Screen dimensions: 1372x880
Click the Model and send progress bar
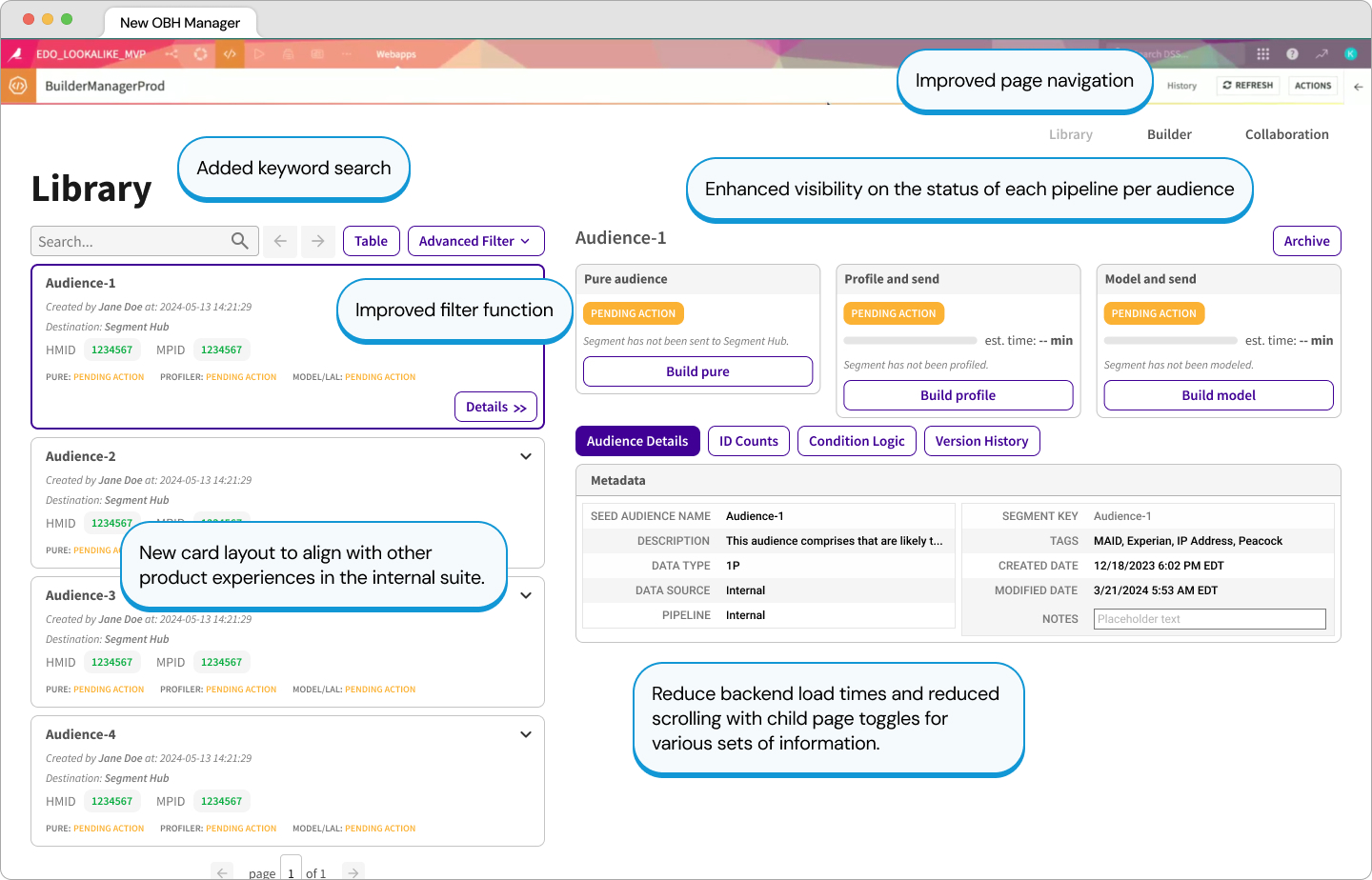pos(1170,340)
